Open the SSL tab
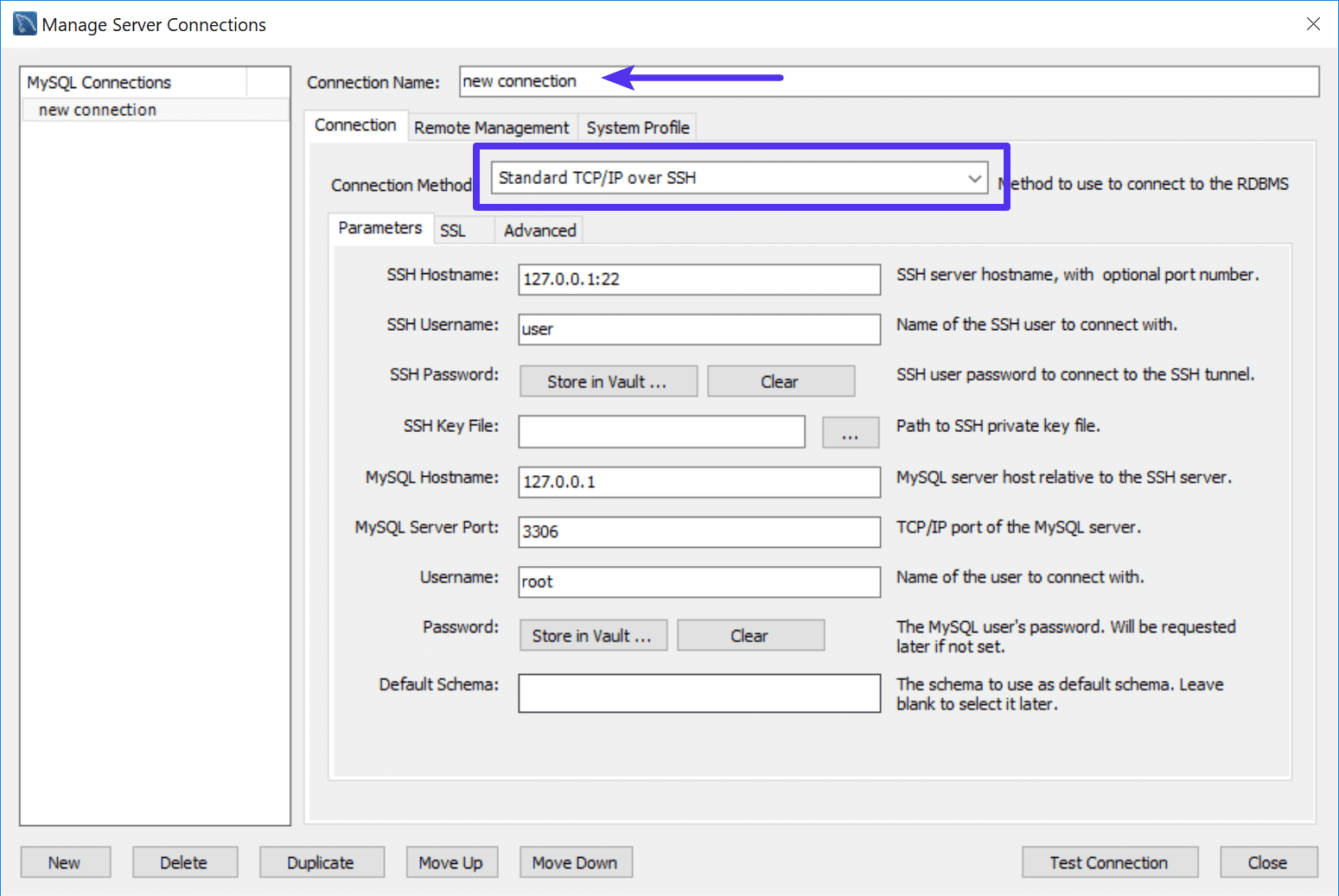The image size is (1339, 896). (x=453, y=230)
